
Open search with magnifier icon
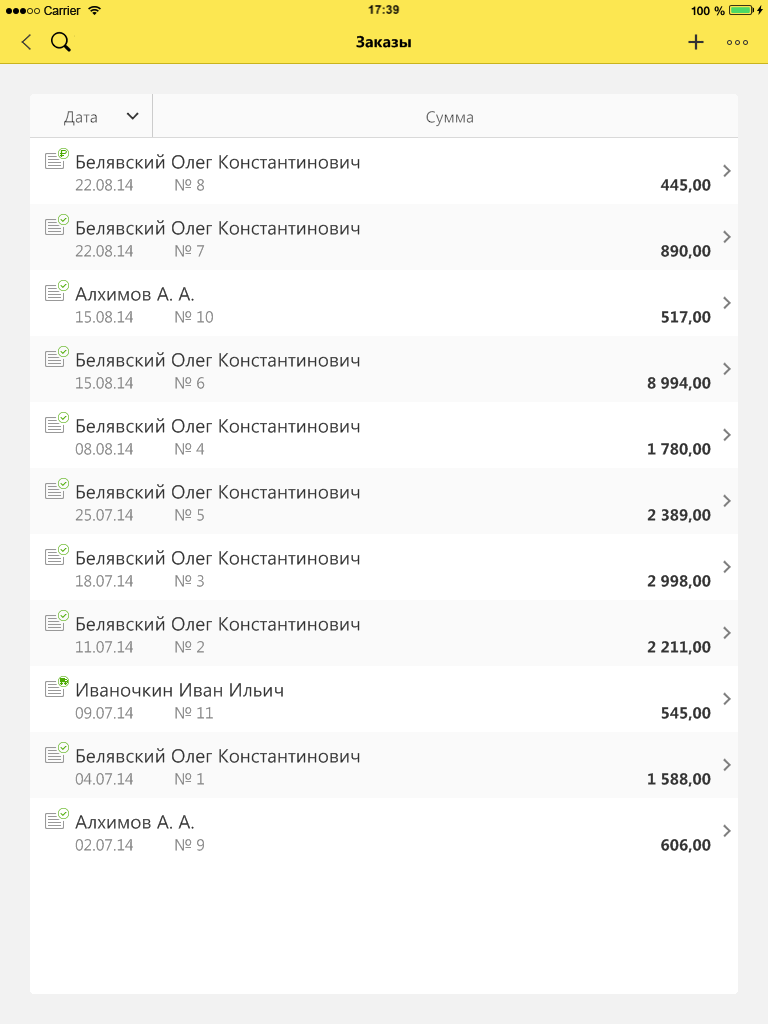click(60, 42)
